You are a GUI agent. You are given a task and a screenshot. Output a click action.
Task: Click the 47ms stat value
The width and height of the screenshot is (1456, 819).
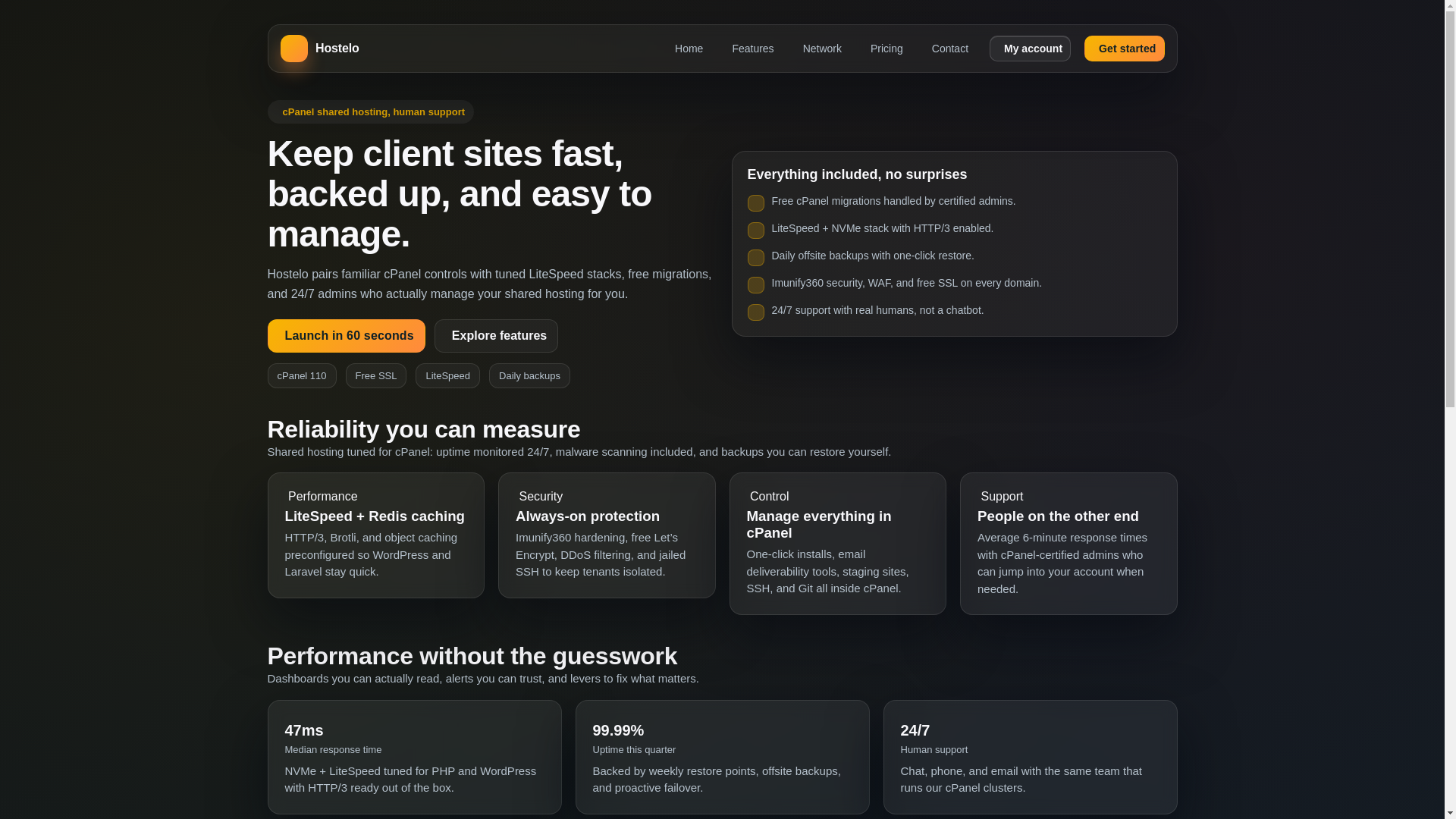(x=304, y=730)
